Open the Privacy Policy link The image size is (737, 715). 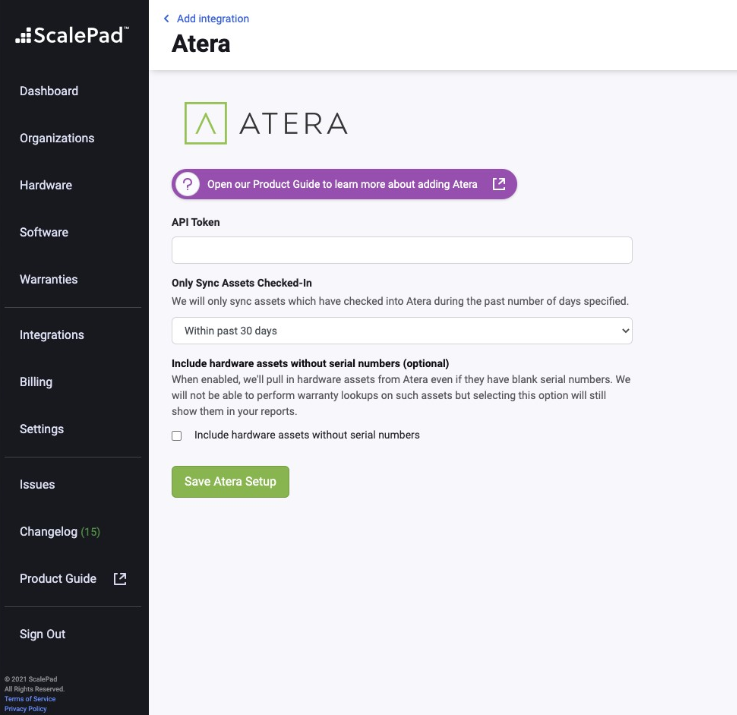pyautogui.click(x=25, y=708)
